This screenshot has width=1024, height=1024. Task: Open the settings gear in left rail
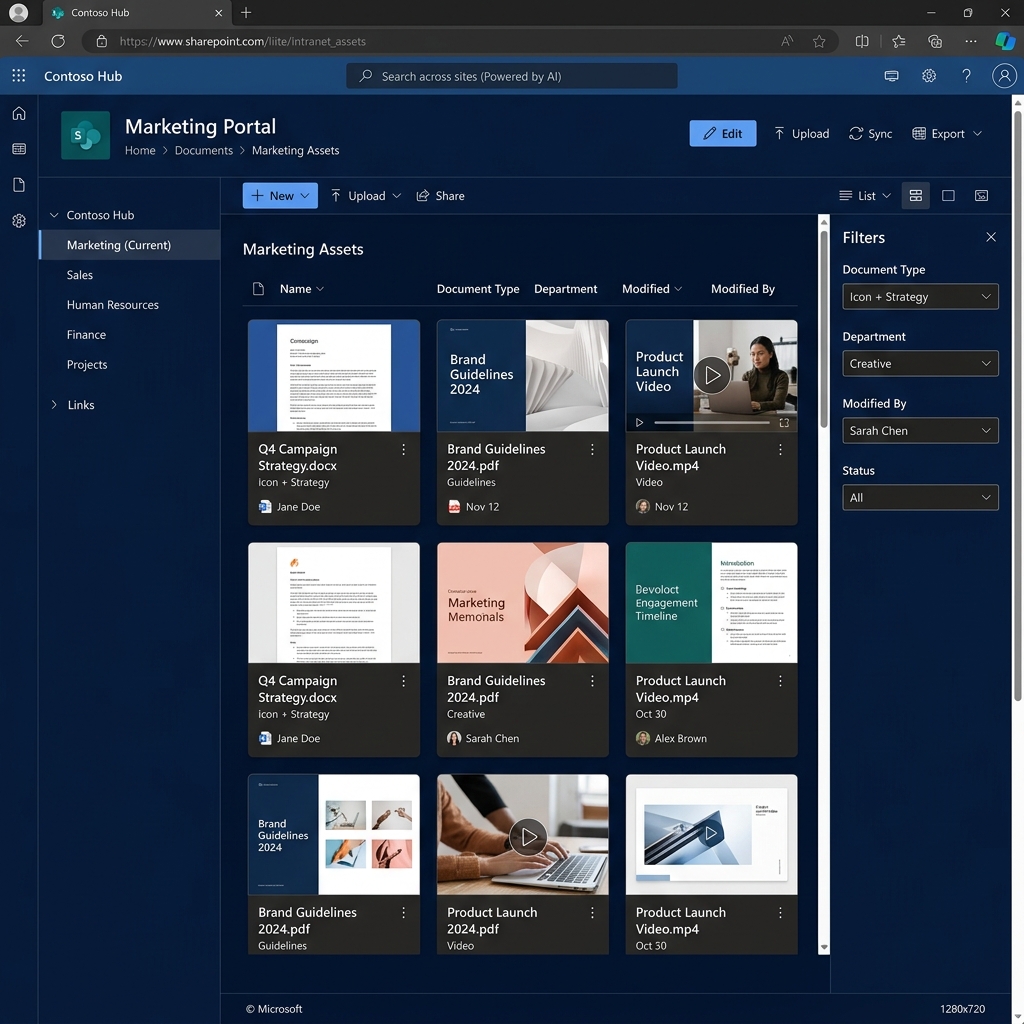[19, 221]
